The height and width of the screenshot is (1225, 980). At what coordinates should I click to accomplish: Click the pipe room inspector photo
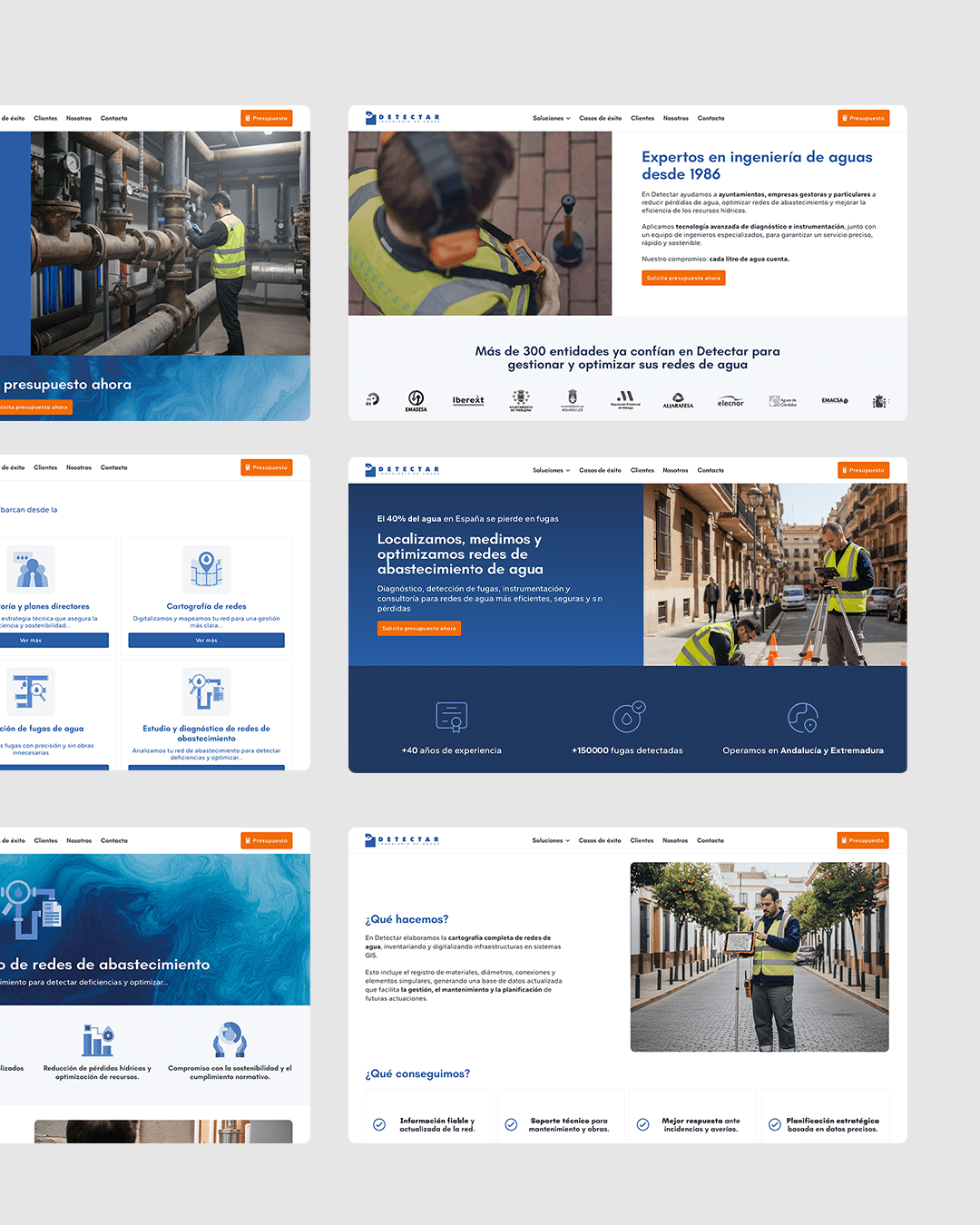[171, 243]
